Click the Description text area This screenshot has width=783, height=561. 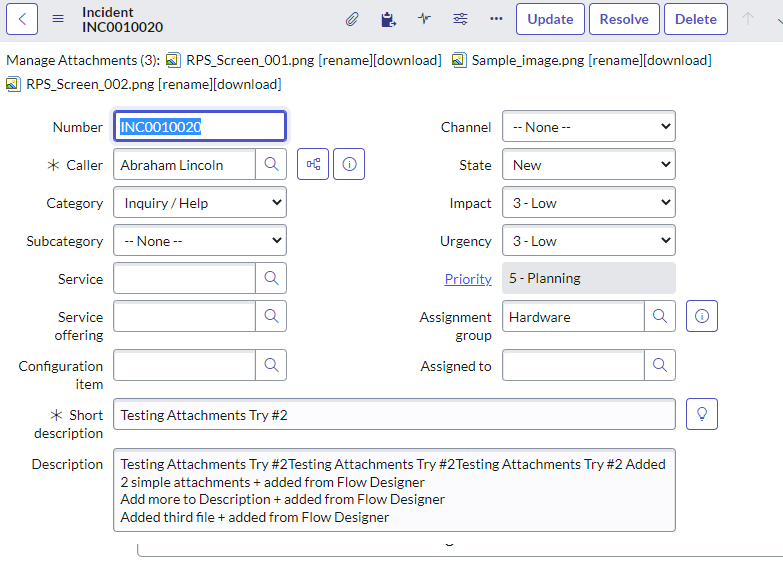pos(394,490)
